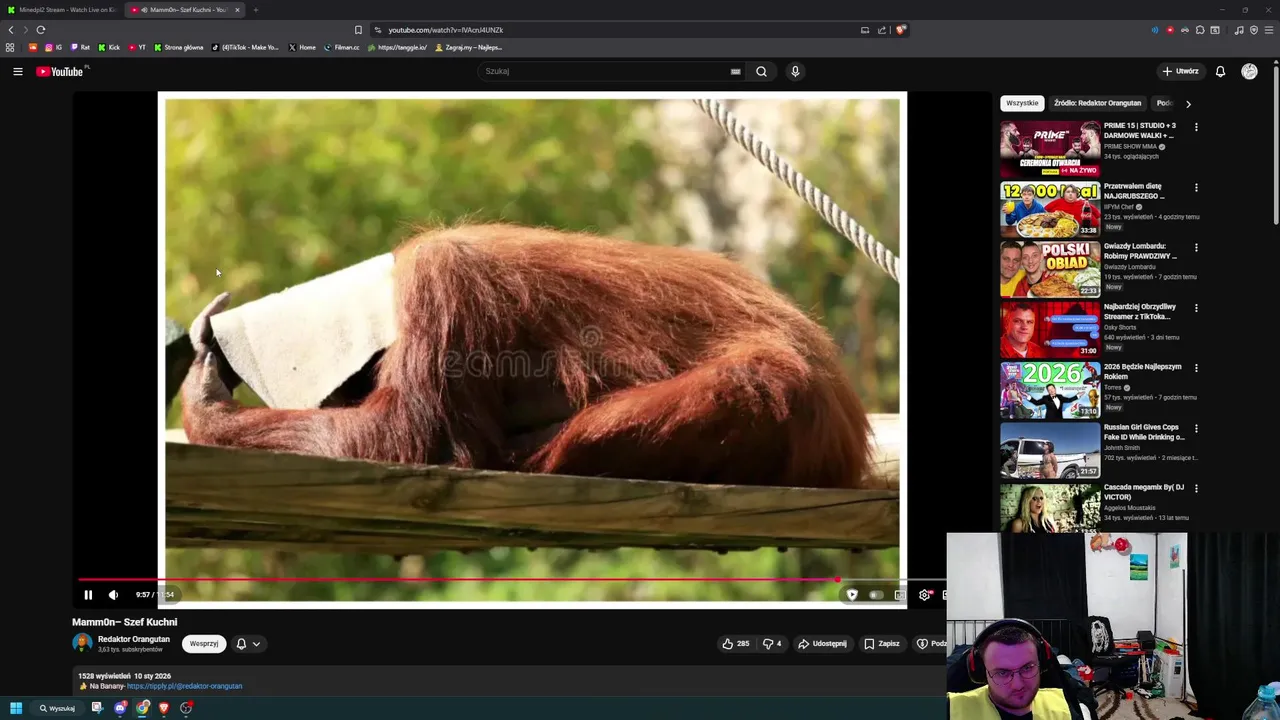
Task: Open the extensions puzzle icon
Action: tap(1200, 30)
